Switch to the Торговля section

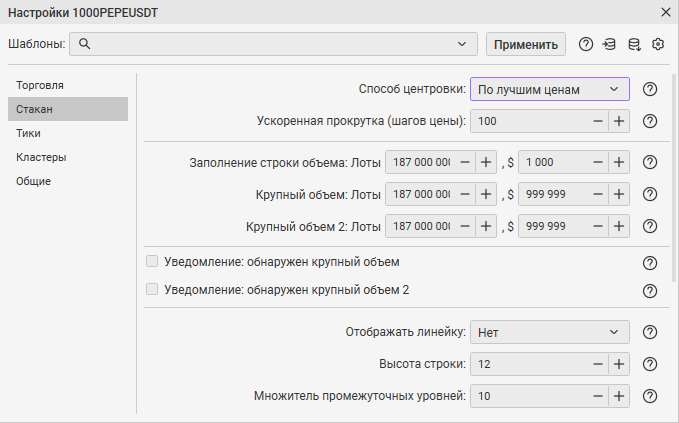tap(41, 85)
